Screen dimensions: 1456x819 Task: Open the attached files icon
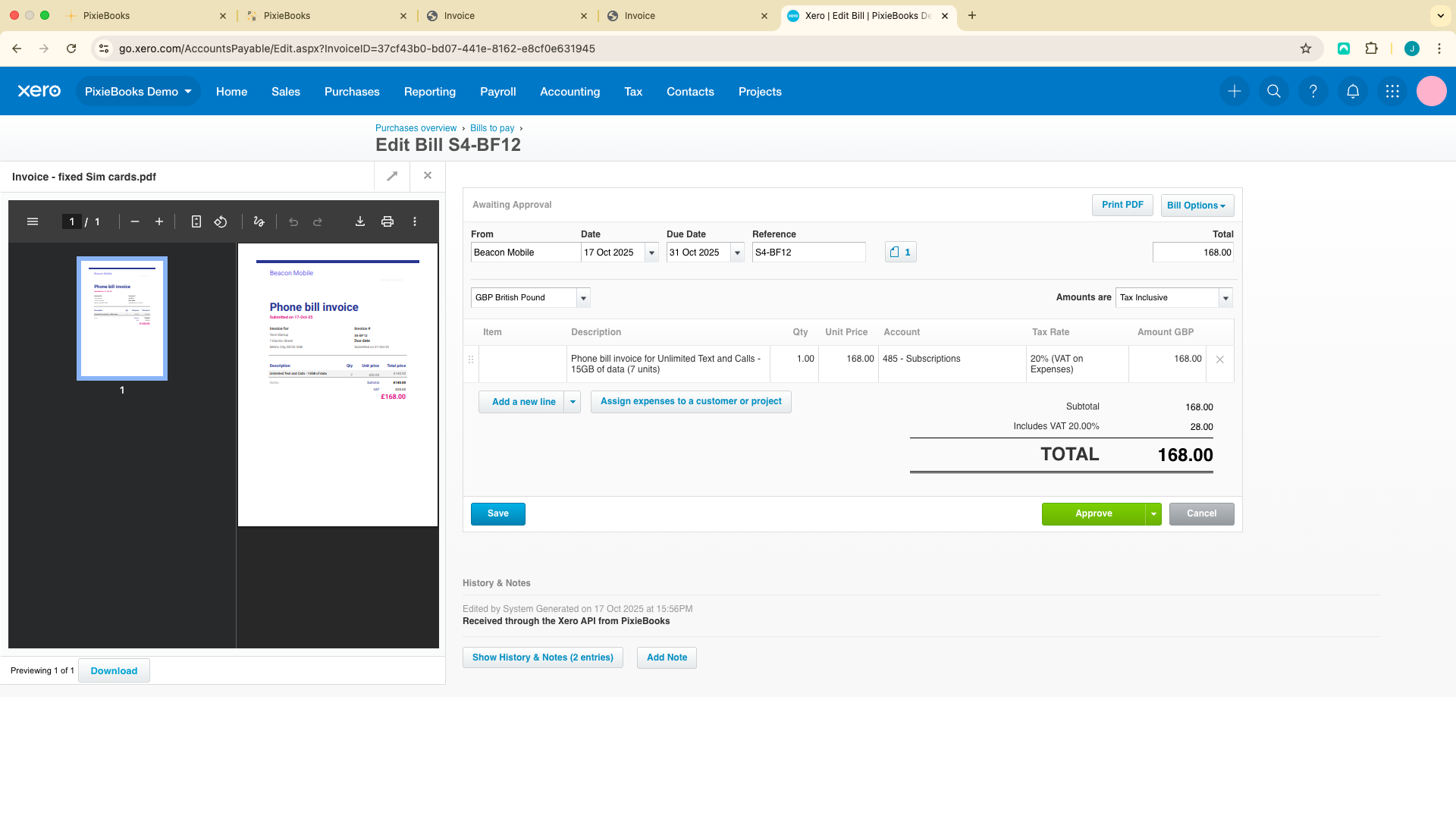(x=900, y=253)
